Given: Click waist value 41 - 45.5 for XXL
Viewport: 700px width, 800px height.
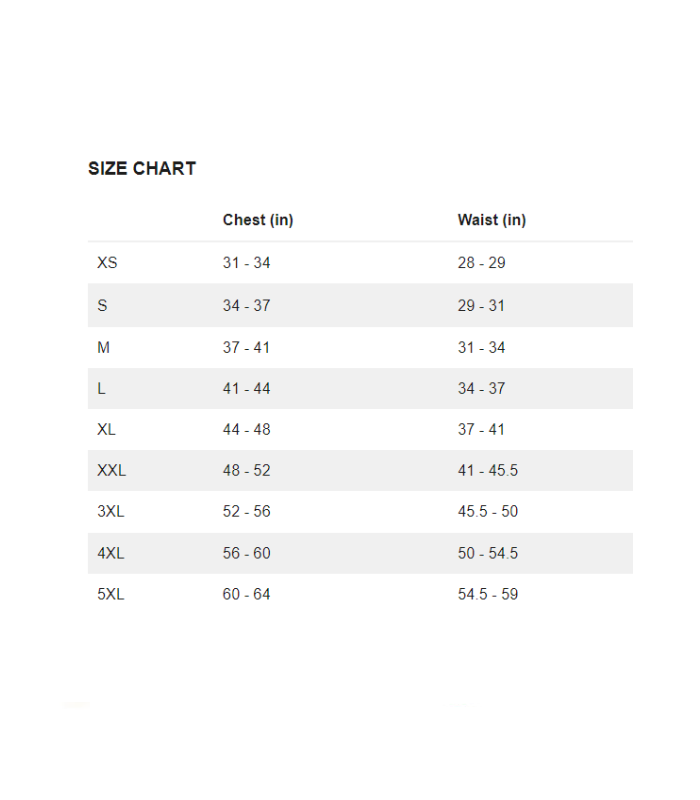Looking at the screenshot, I should point(488,471).
